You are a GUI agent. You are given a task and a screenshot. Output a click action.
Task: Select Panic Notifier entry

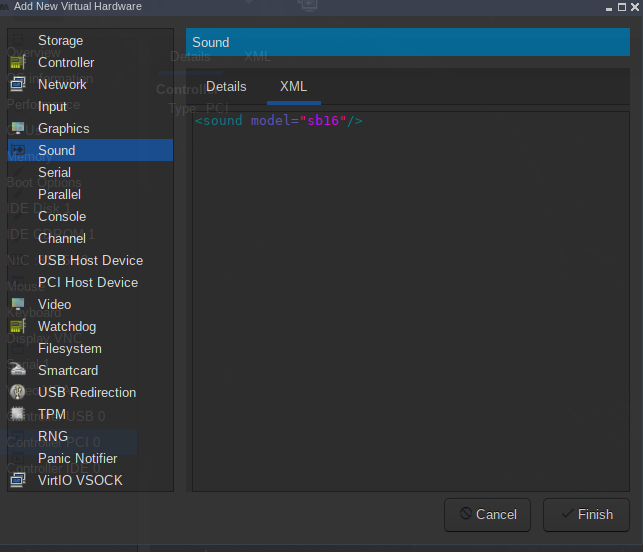click(90, 458)
